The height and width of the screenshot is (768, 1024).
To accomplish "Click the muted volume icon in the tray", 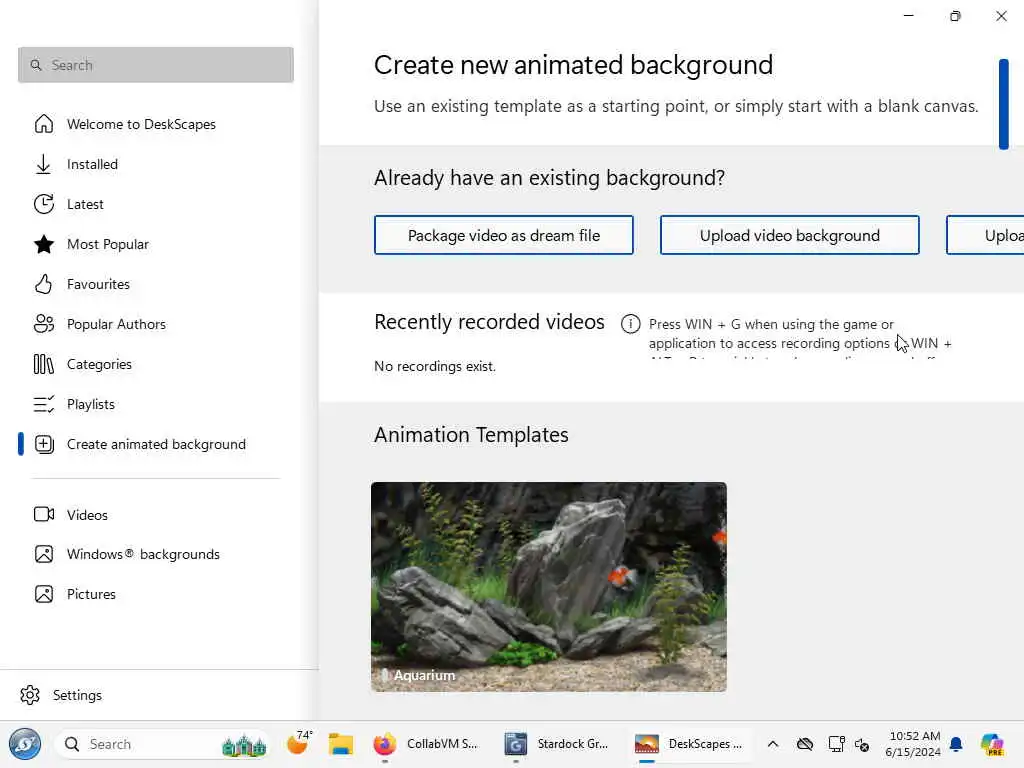I will (862, 744).
